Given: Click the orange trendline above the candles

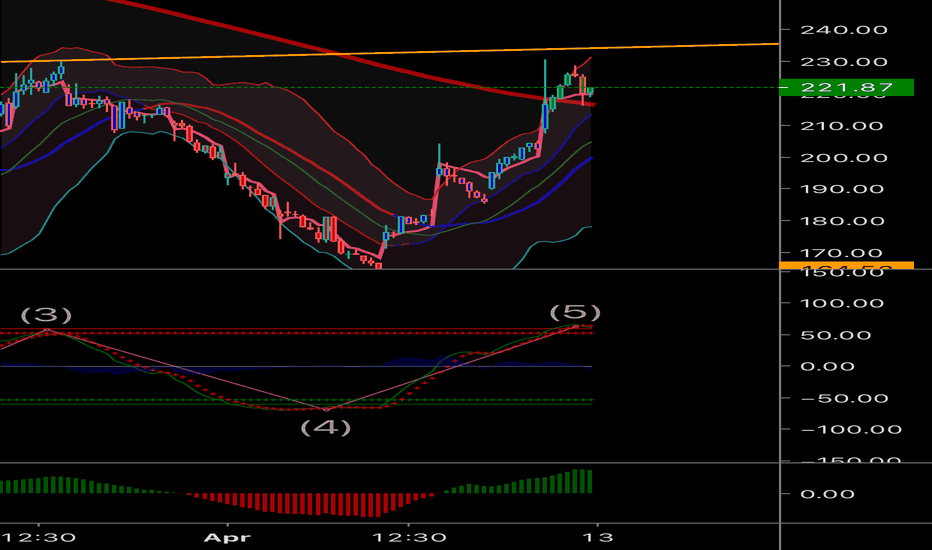Looking at the screenshot, I should tap(389, 52).
